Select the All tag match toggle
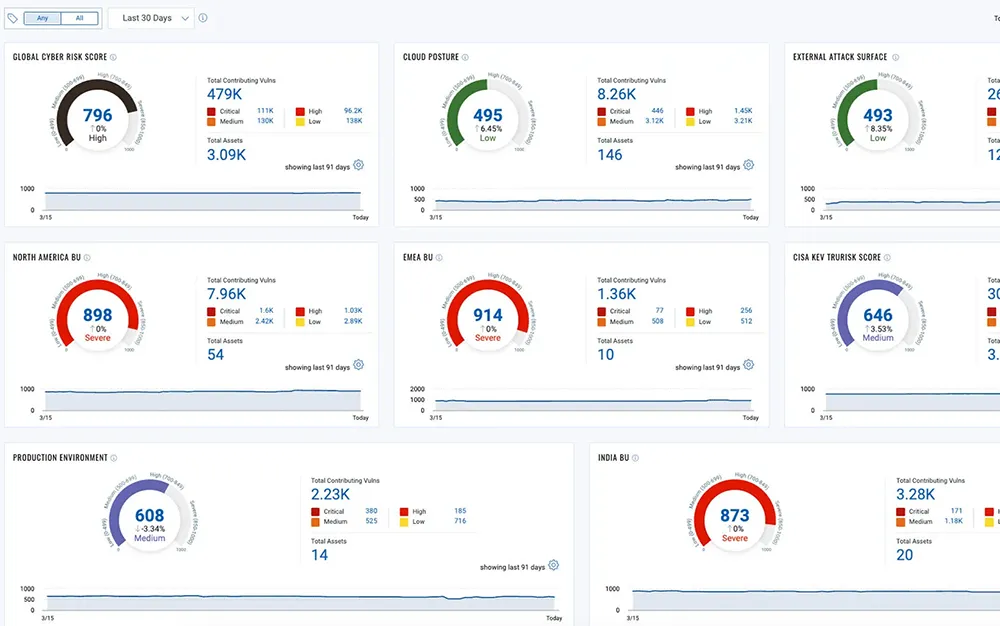1000x626 pixels. 80,18
